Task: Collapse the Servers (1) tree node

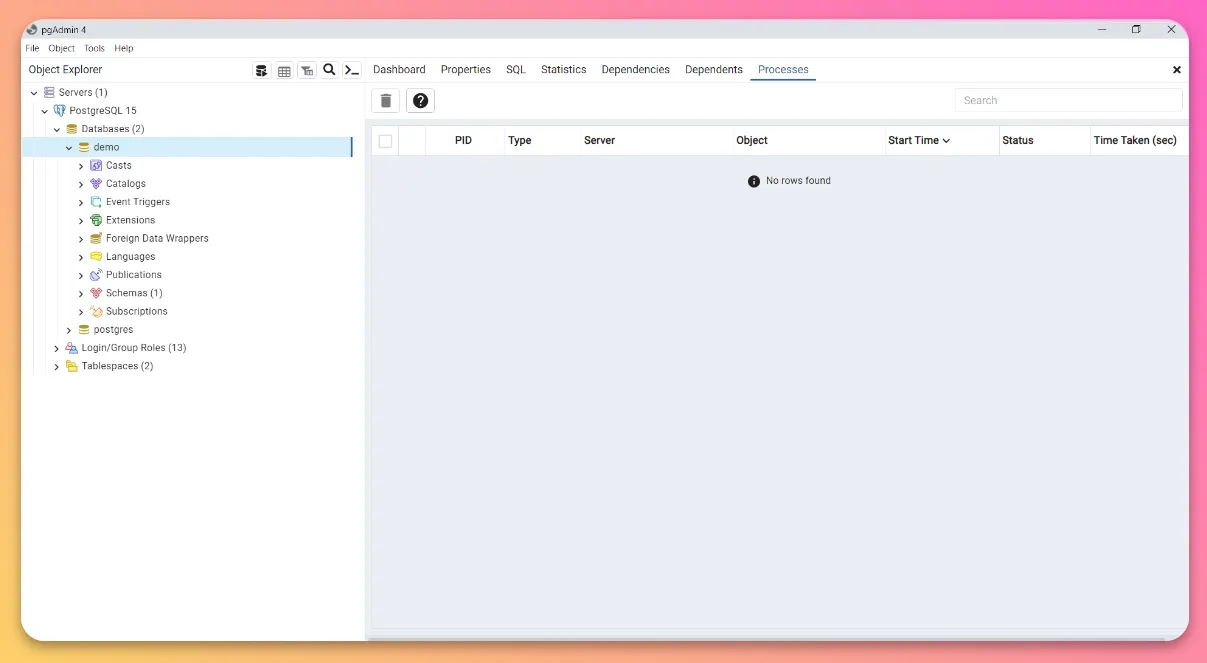Action: coord(34,93)
